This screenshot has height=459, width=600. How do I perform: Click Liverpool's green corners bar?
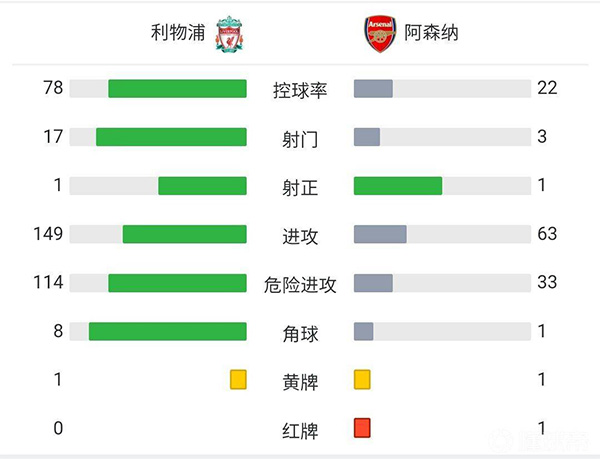[167, 331]
